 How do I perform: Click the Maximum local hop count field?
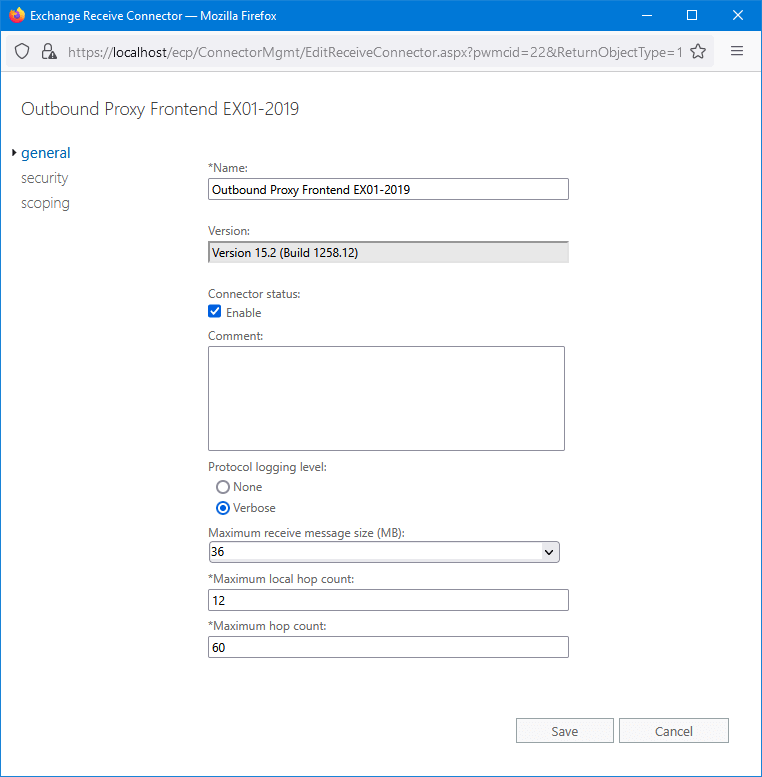click(388, 600)
